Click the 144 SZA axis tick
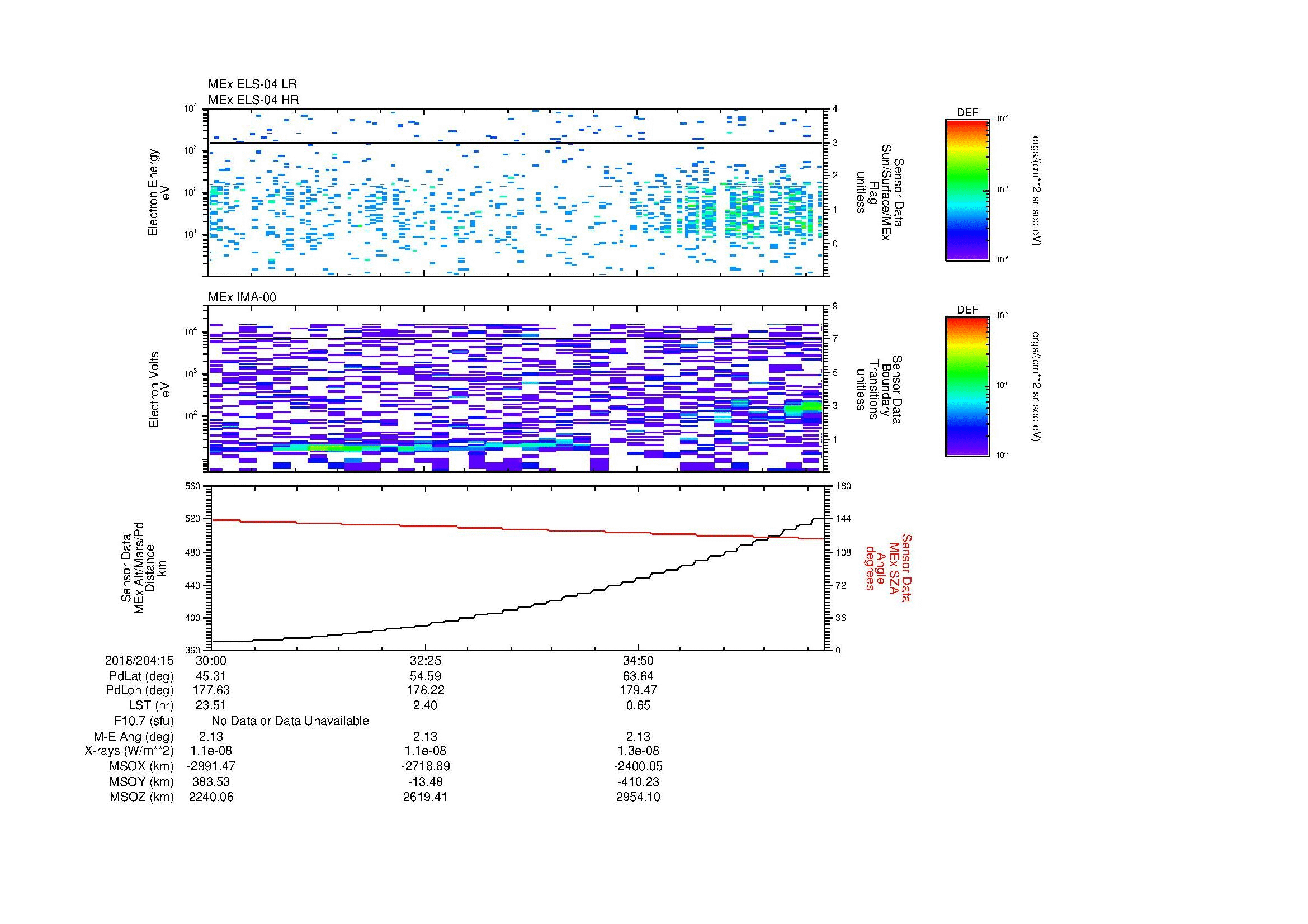This screenshot has height=924, width=1308. 843,519
